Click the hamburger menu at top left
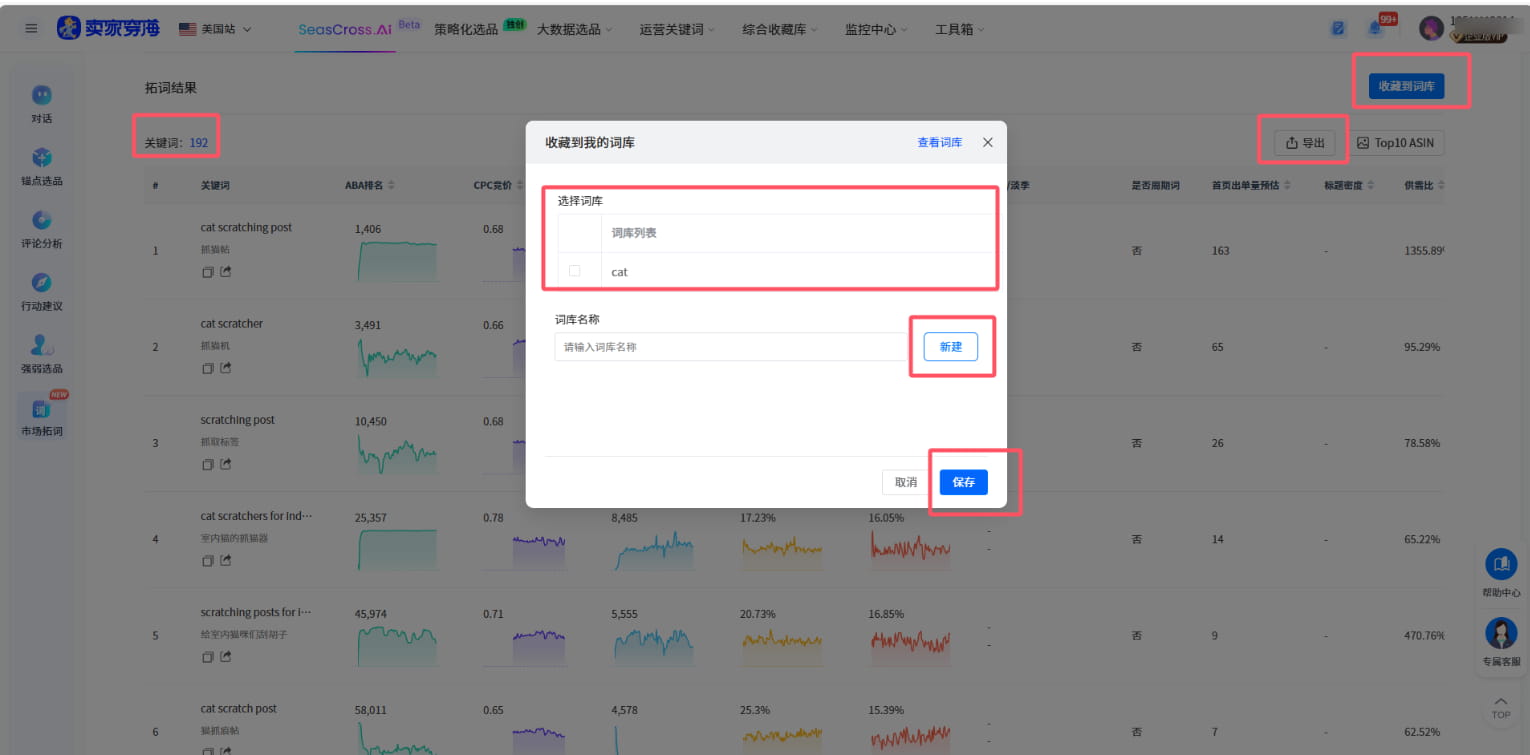1530x755 pixels. click(31, 27)
